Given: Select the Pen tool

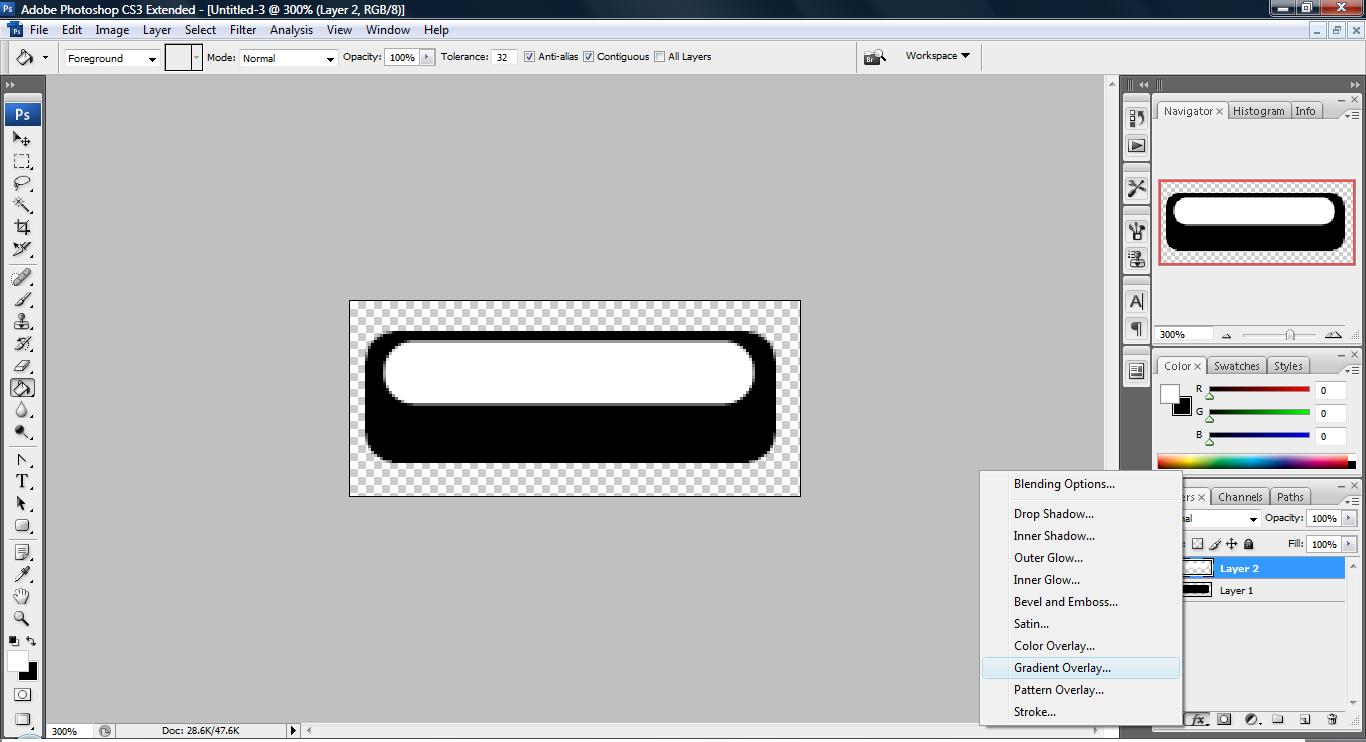Looking at the screenshot, I should pyautogui.click(x=22, y=460).
